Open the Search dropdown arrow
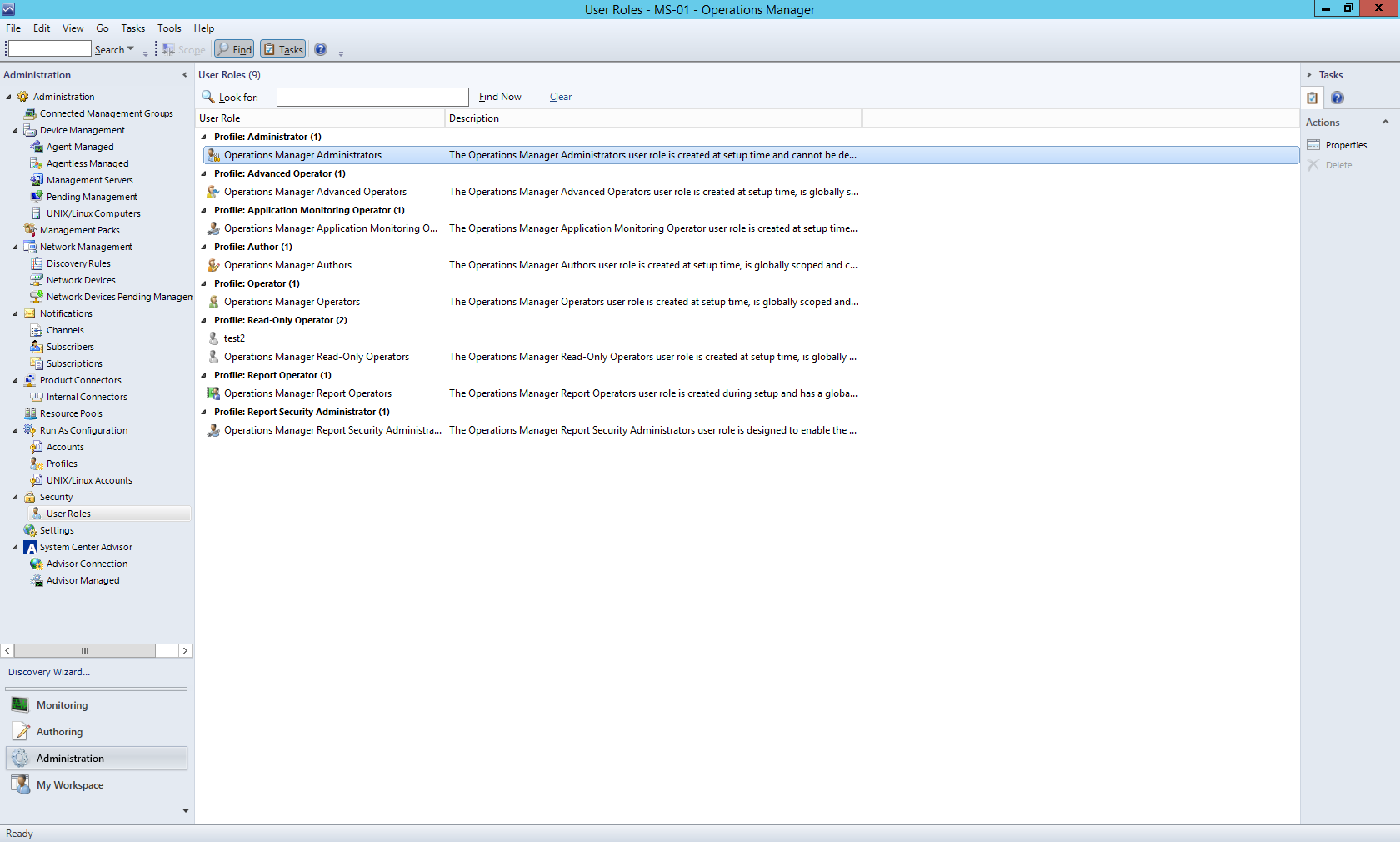Screen dimensions: 1400x842 tap(130, 49)
